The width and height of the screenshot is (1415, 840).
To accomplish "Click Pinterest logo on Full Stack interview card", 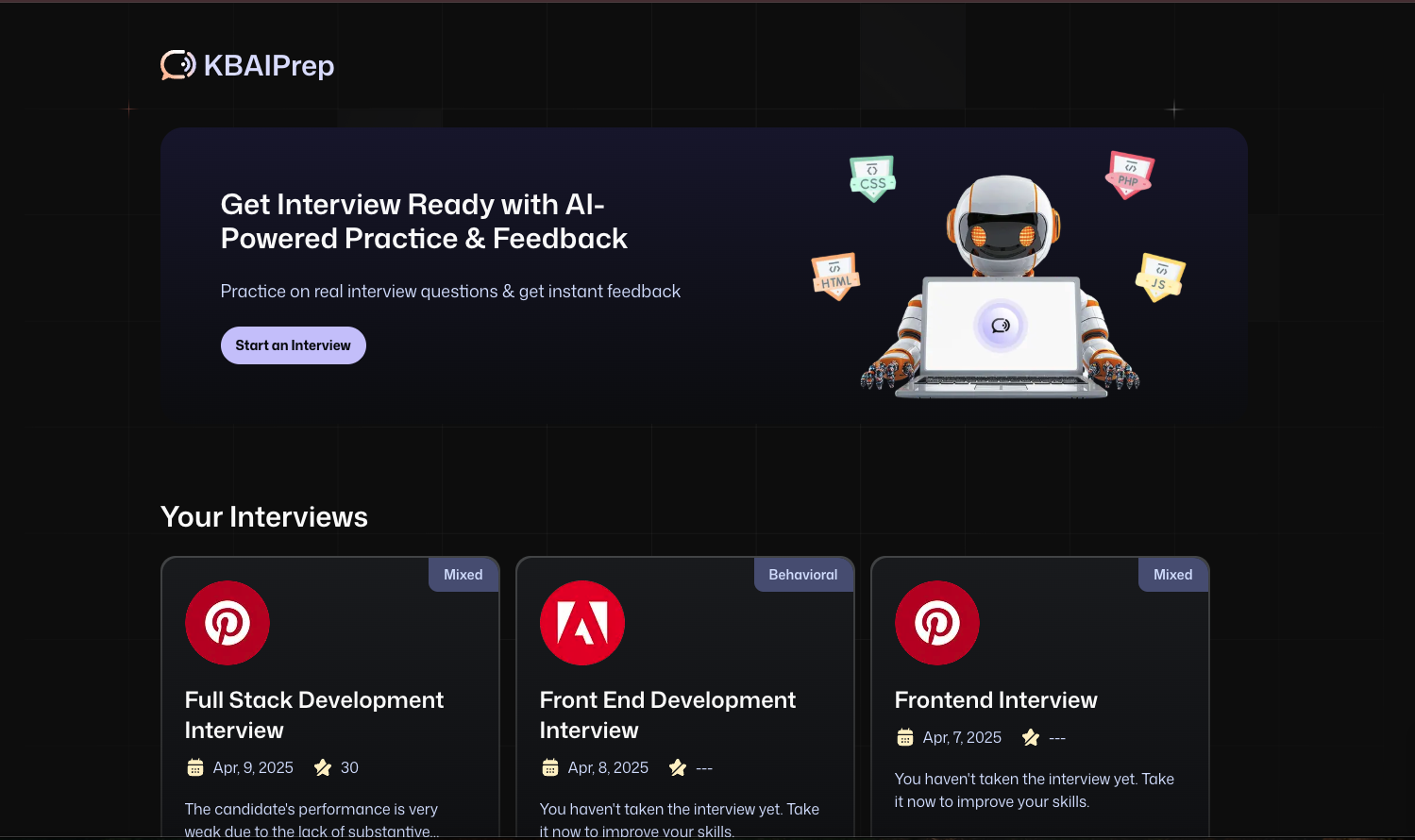I will coord(227,623).
